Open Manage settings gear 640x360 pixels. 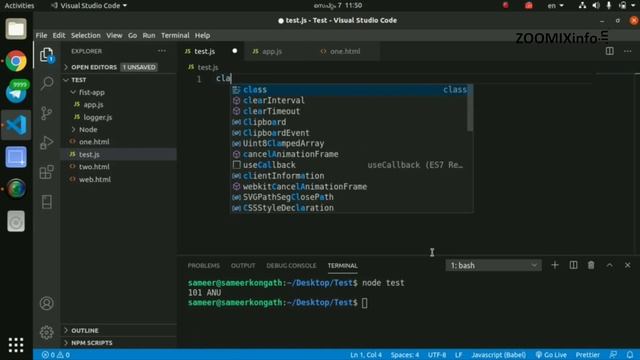(47, 333)
